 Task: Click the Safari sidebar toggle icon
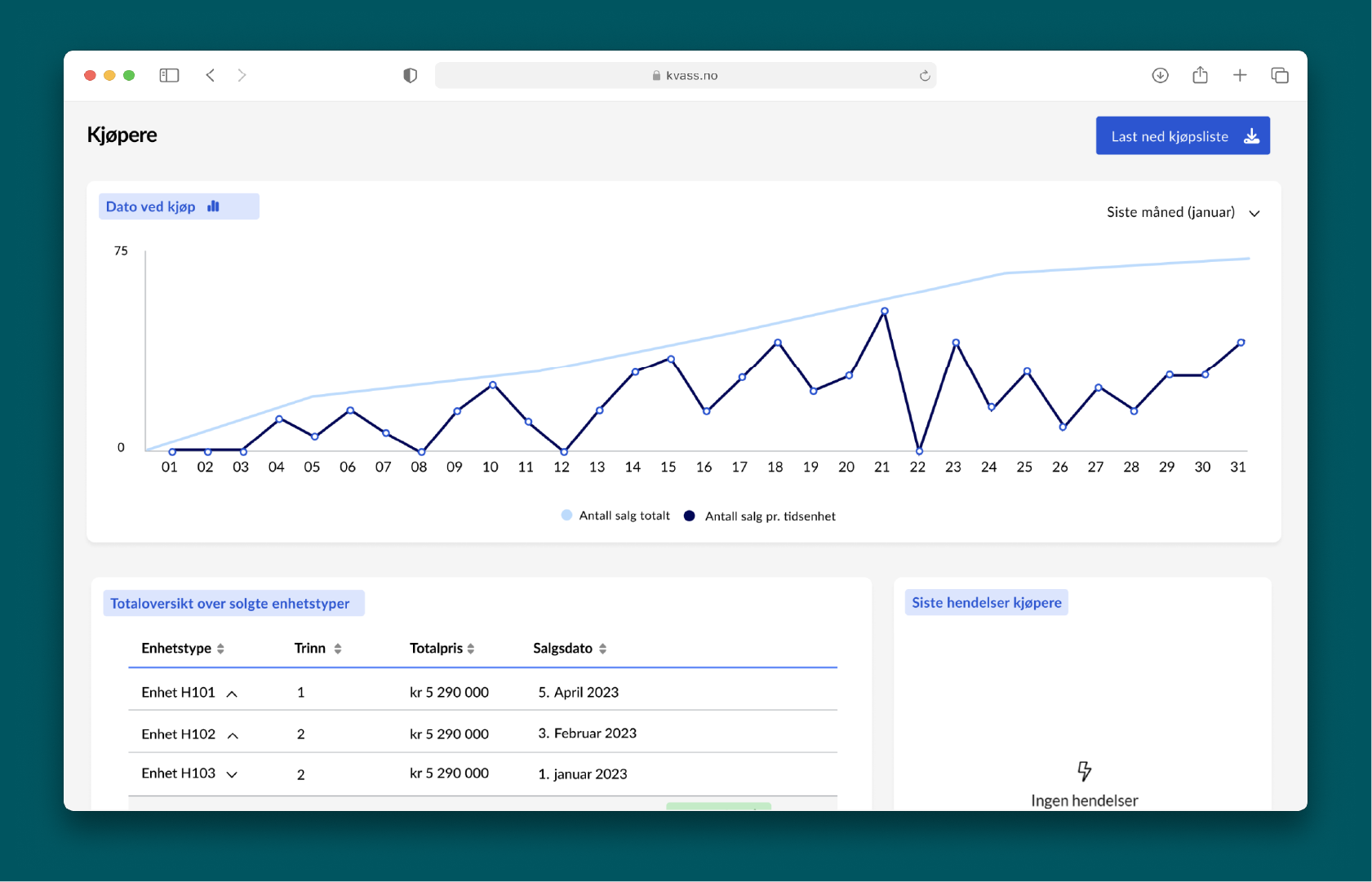coord(169,75)
